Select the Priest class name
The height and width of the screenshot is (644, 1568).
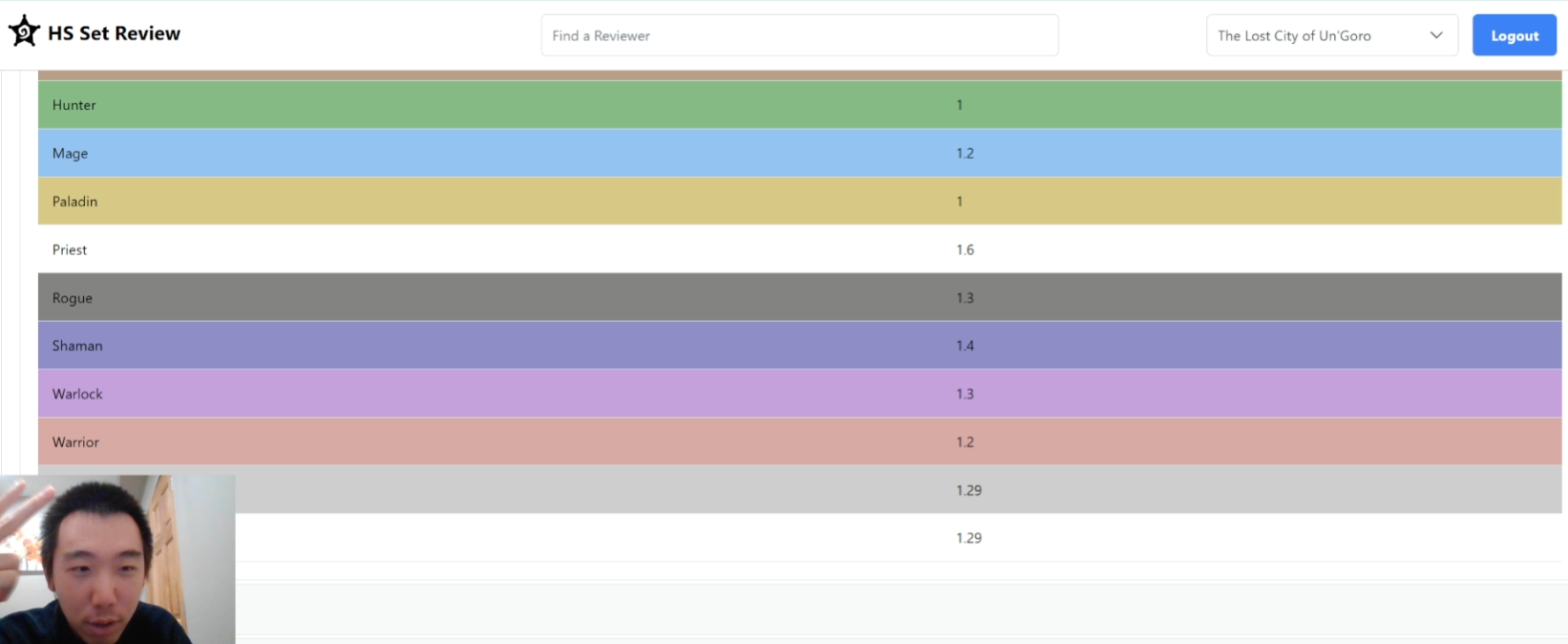[x=70, y=249]
